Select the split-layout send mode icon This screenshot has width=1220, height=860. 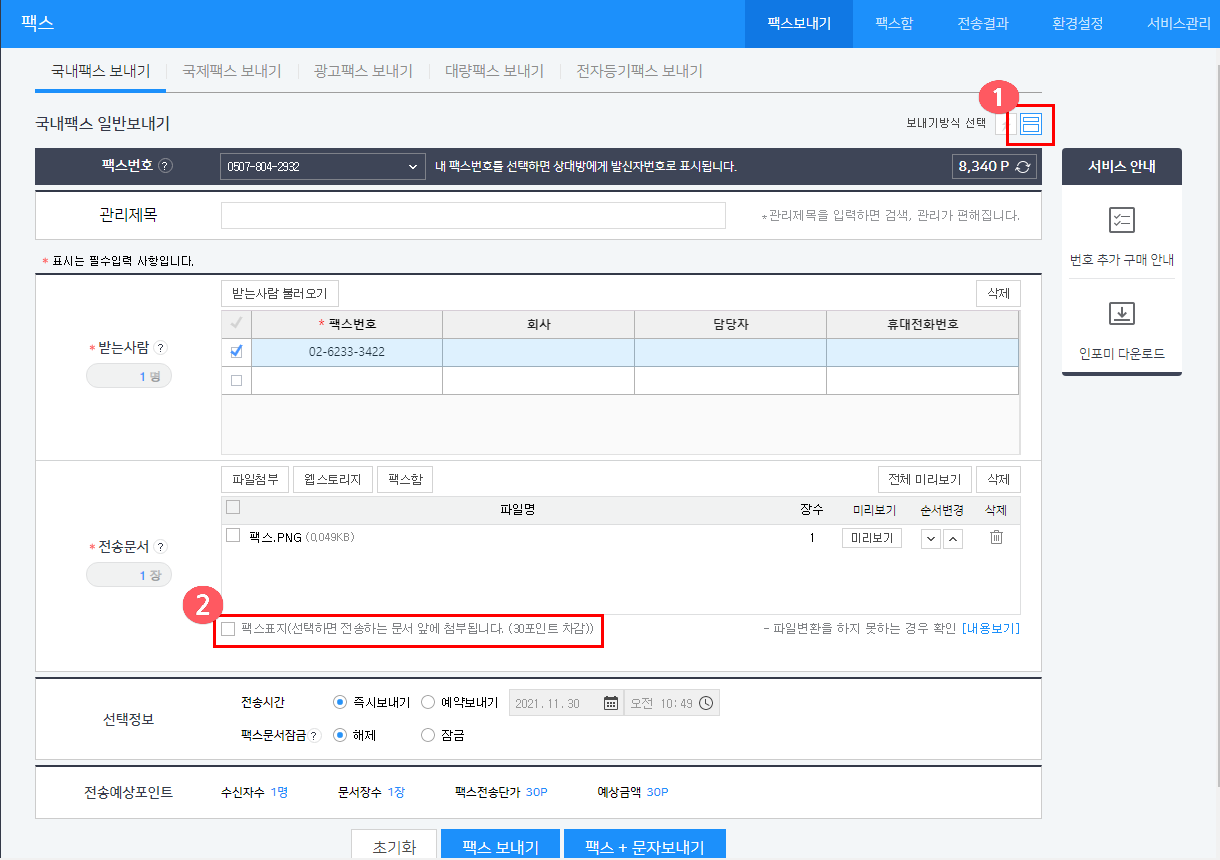coord(1031,123)
